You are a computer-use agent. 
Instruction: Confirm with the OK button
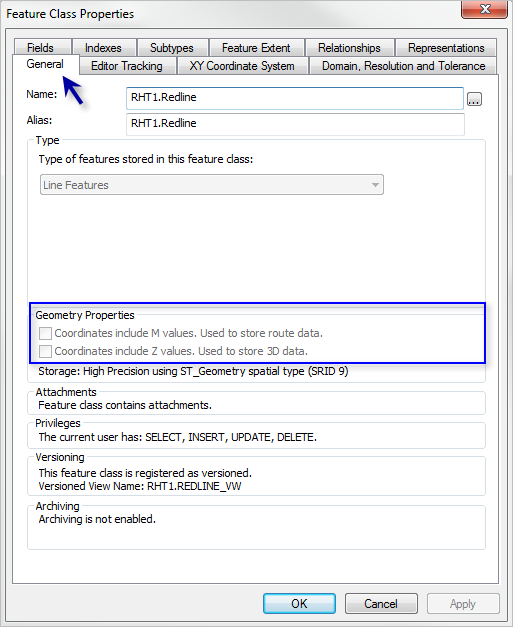[x=299, y=603]
